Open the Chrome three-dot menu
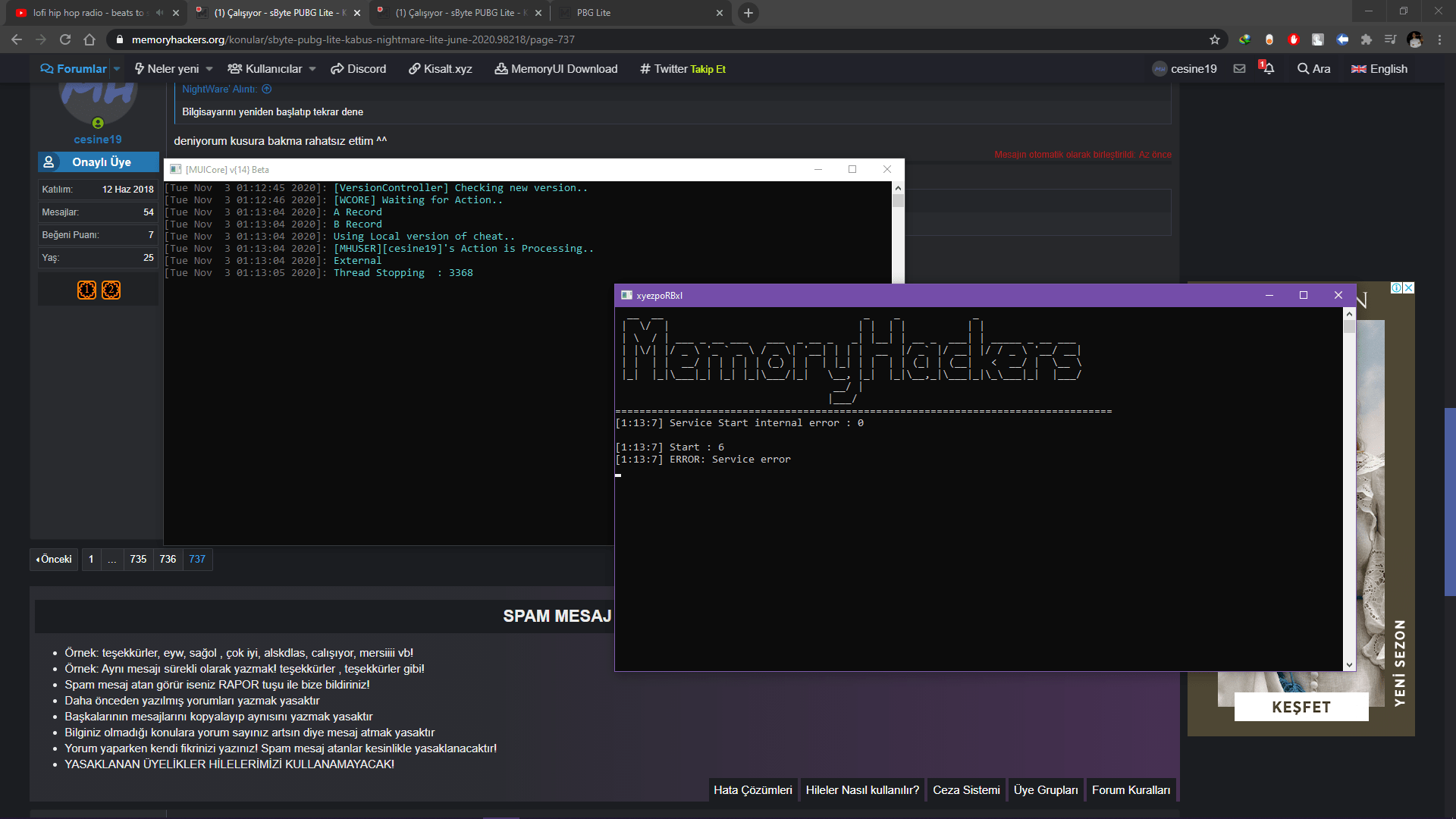 point(1439,39)
